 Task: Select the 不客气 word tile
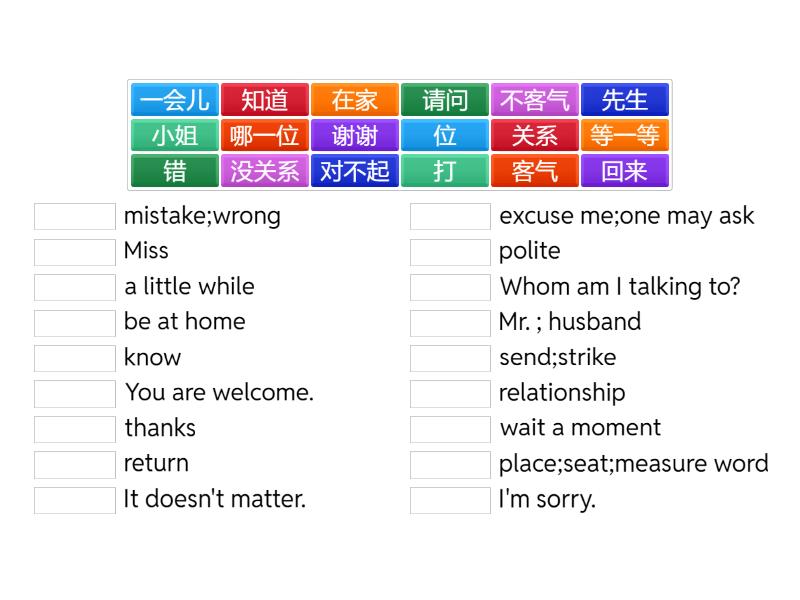coord(535,100)
